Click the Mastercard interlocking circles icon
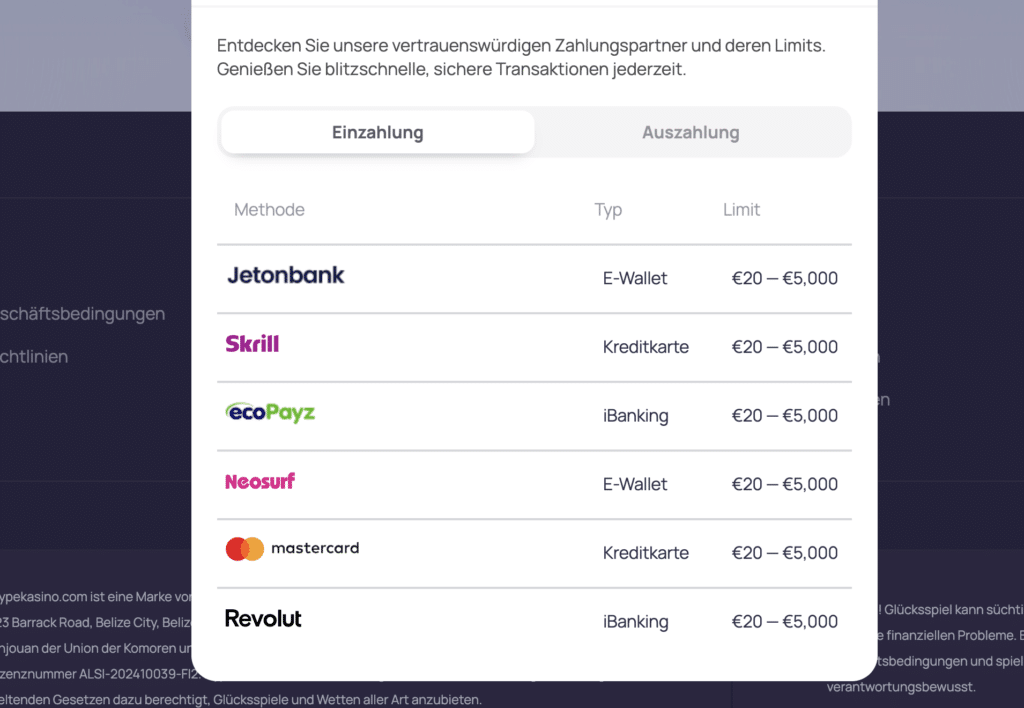 (x=246, y=548)
